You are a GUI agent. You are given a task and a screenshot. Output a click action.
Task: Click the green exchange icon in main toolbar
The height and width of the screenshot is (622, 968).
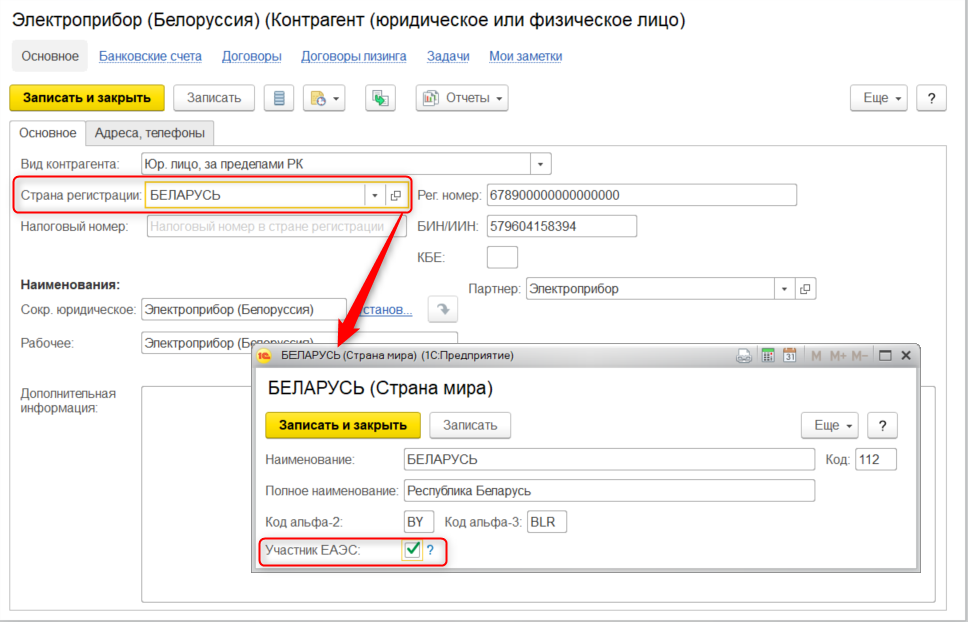(x=380, y=98)
